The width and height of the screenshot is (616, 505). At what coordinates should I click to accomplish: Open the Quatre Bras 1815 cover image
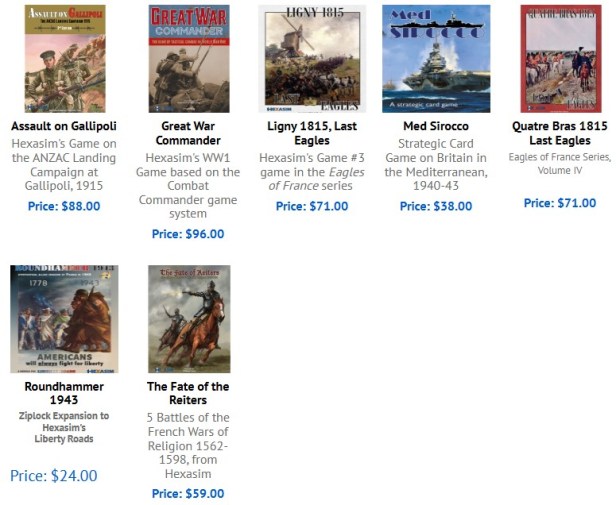click(561, 59)
